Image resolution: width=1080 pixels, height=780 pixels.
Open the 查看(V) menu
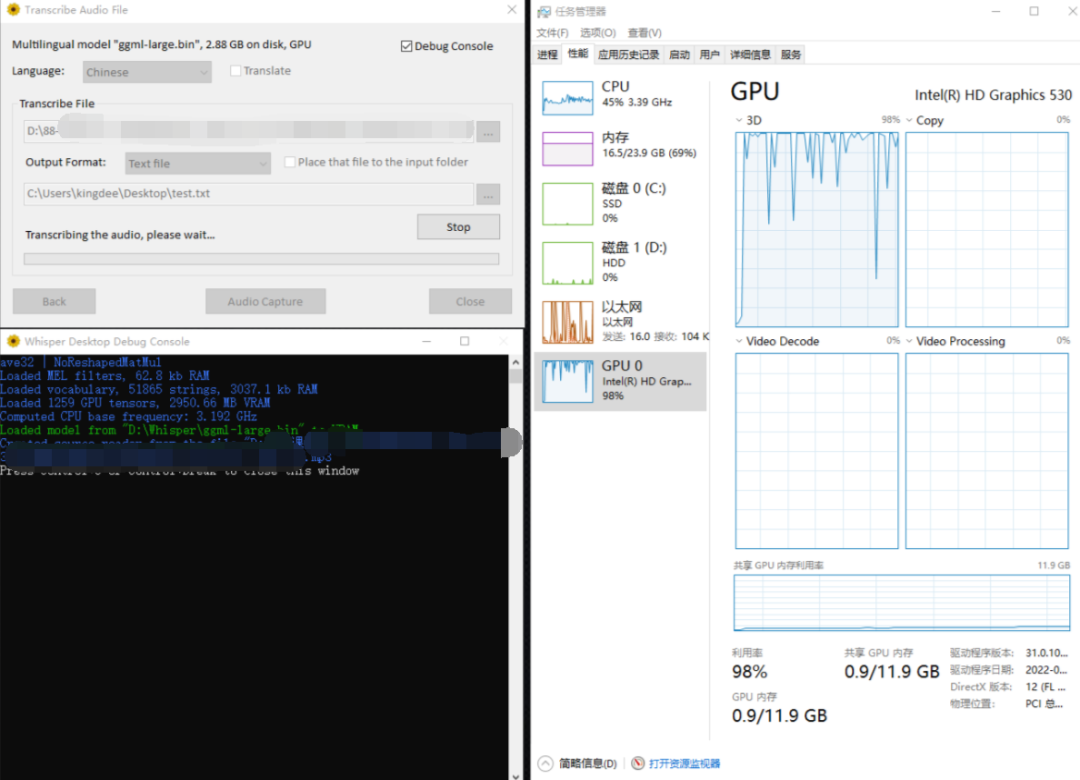[x=645, y=32]
